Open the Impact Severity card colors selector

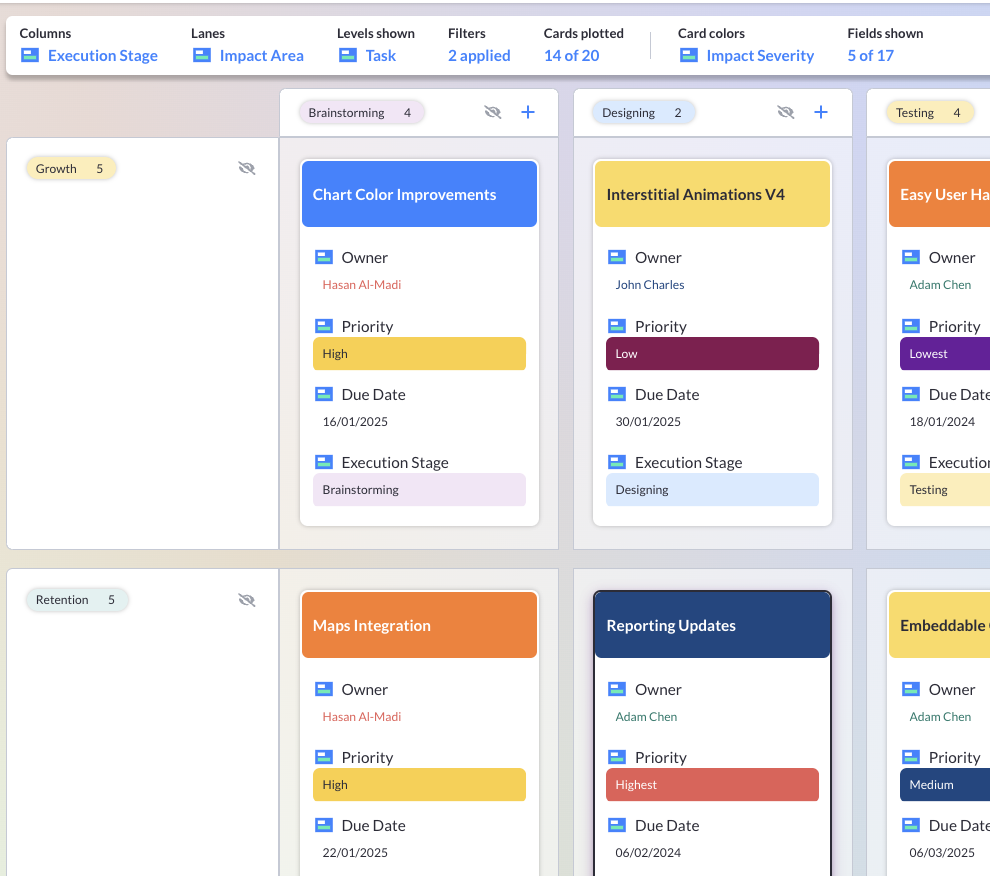pos(760,56)
